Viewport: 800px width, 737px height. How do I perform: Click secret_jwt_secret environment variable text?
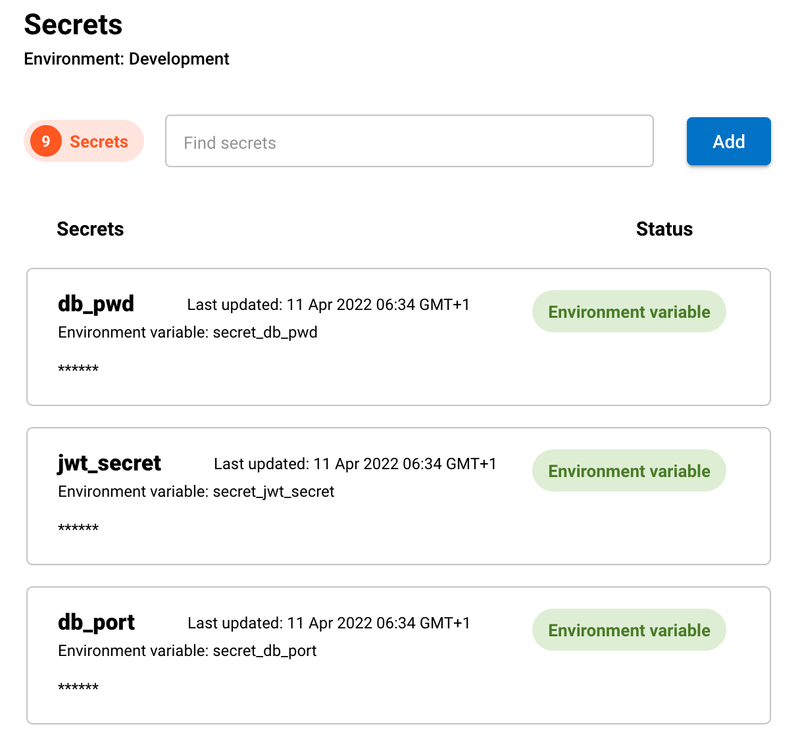click(195, 491)
